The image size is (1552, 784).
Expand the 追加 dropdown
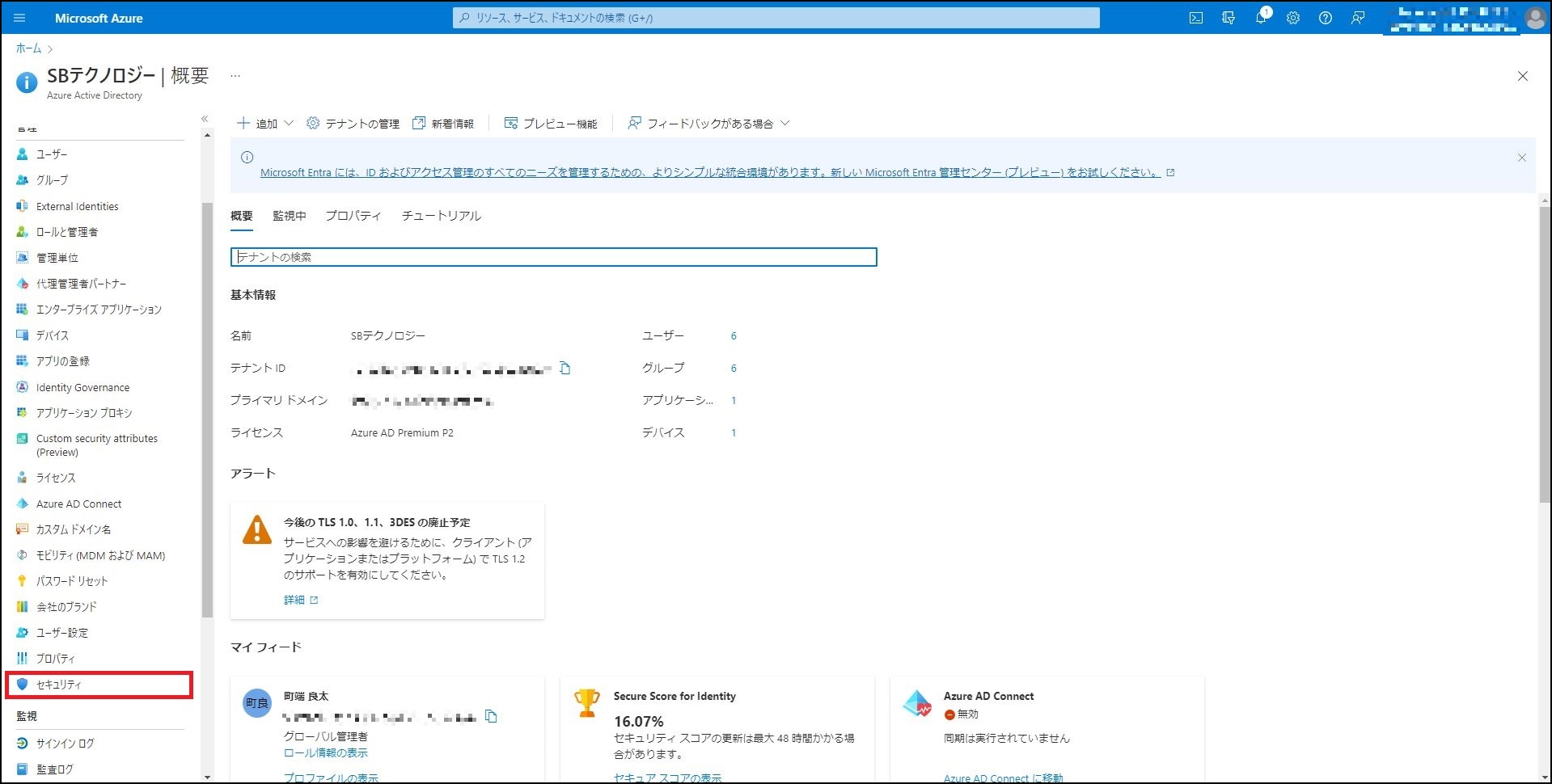click(x=264, y=124)
